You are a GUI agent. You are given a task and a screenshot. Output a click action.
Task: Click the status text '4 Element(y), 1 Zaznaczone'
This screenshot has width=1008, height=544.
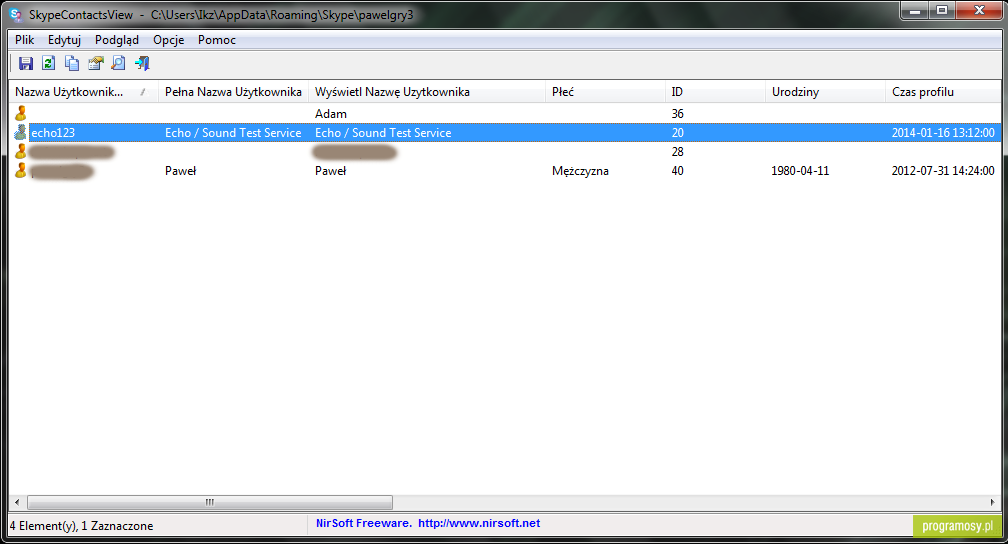point(82,526)
